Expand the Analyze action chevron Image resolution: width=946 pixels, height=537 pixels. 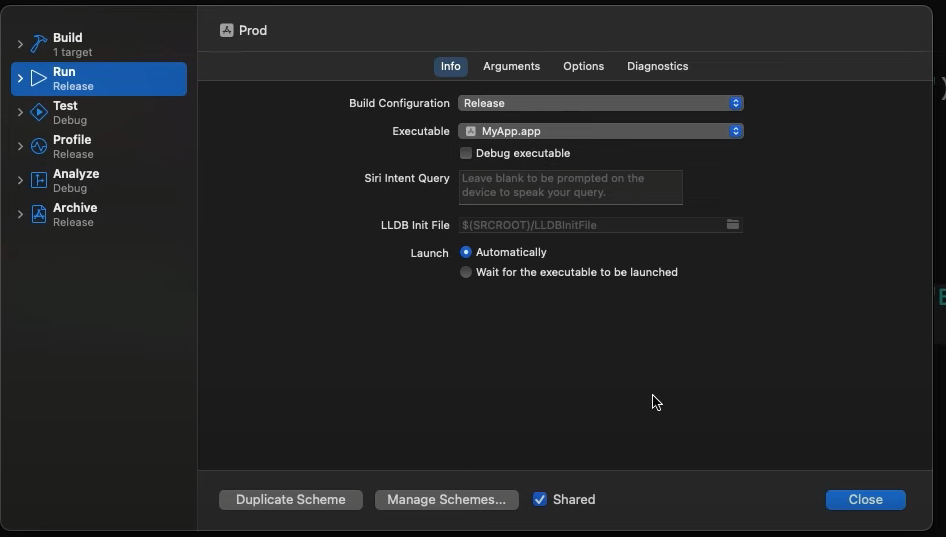click(20, 180)
